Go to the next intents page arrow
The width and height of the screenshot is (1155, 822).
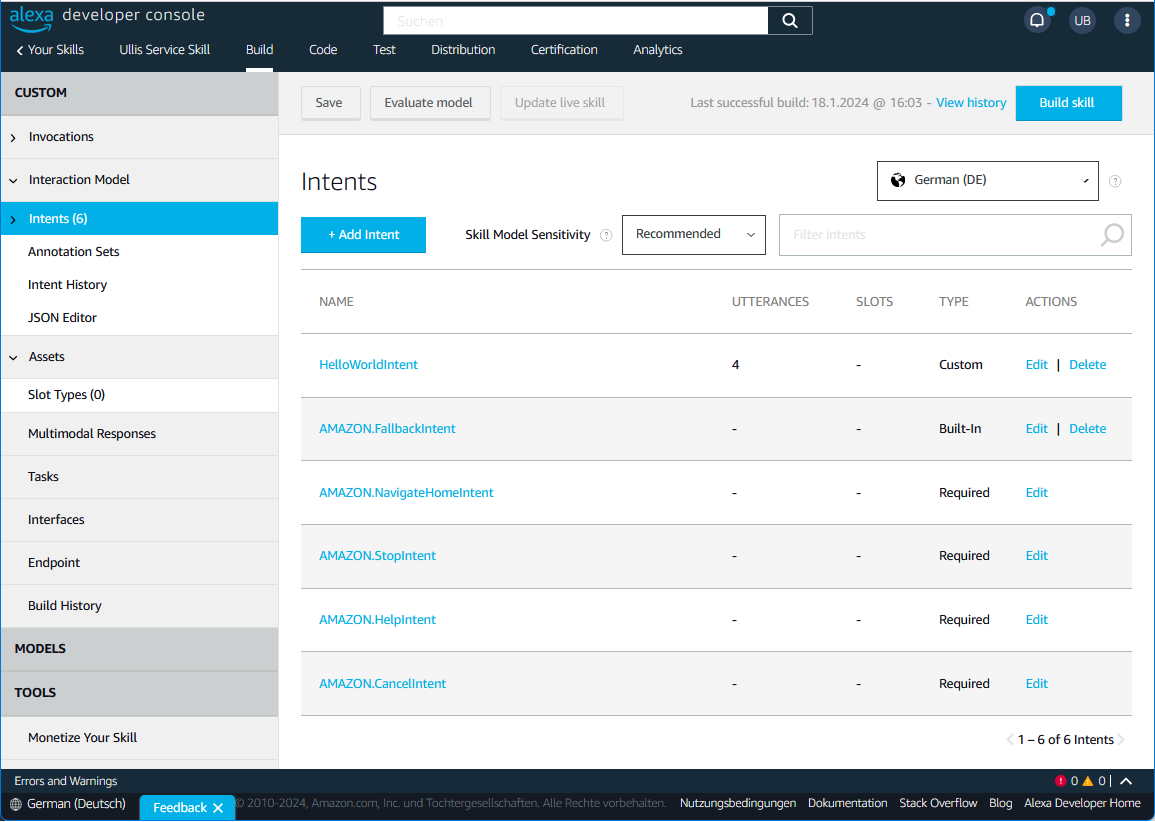(x=1120, y=740)
